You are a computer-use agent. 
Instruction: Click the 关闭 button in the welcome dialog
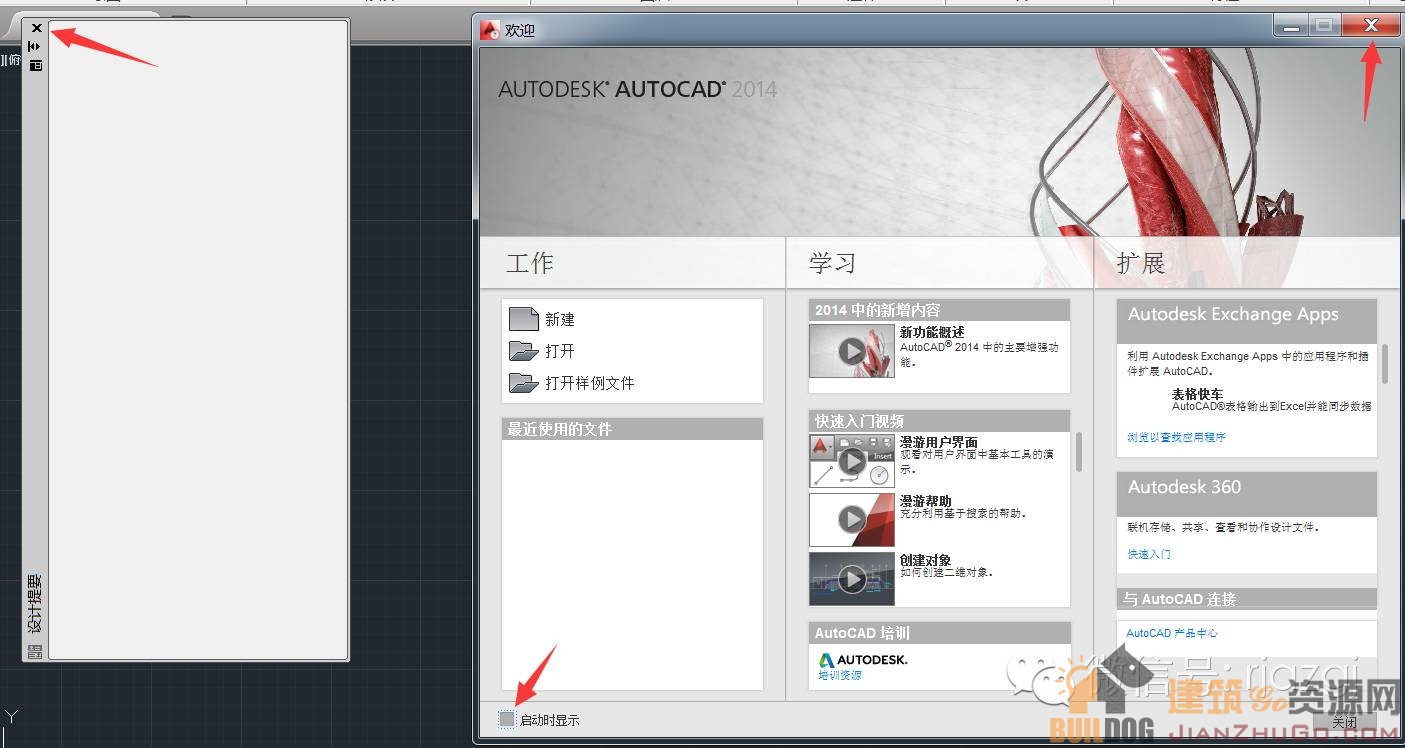1345,721
